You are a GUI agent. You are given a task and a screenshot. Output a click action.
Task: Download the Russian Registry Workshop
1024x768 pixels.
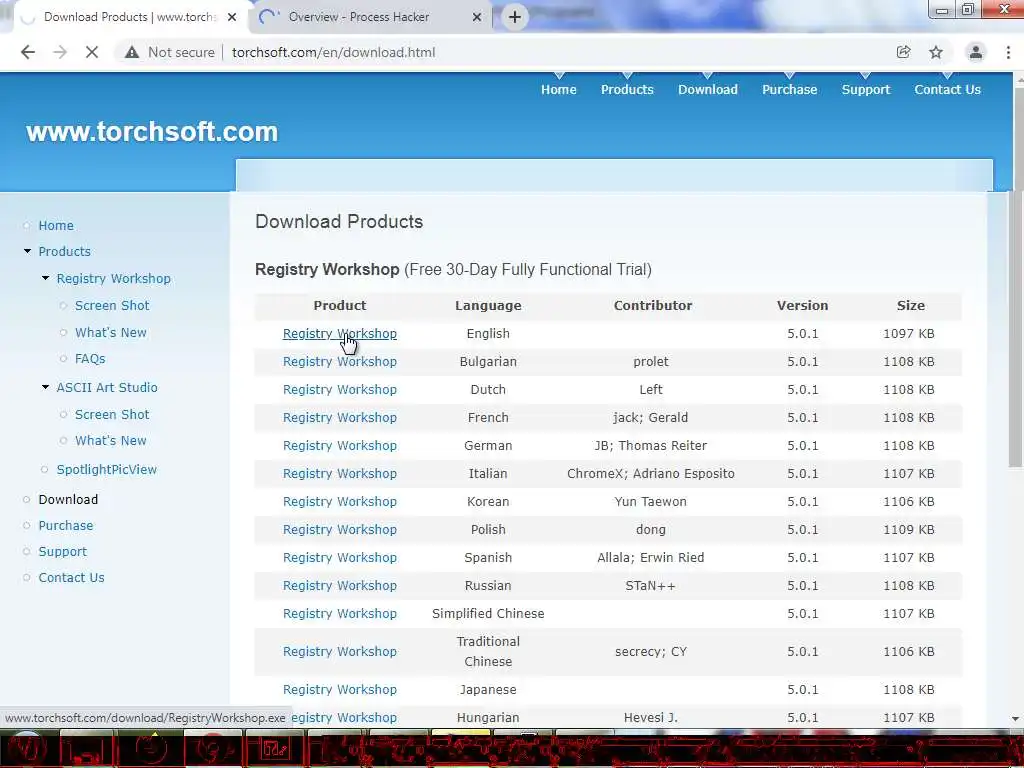(340, 586)
